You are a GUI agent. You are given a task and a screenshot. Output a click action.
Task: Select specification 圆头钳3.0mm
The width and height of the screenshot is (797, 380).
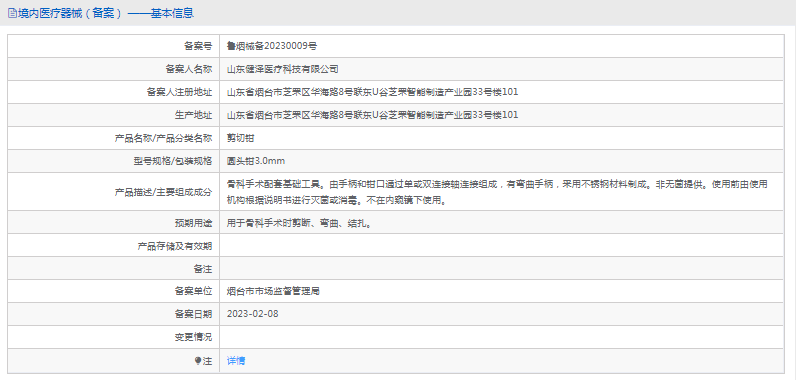click(256, 161)
